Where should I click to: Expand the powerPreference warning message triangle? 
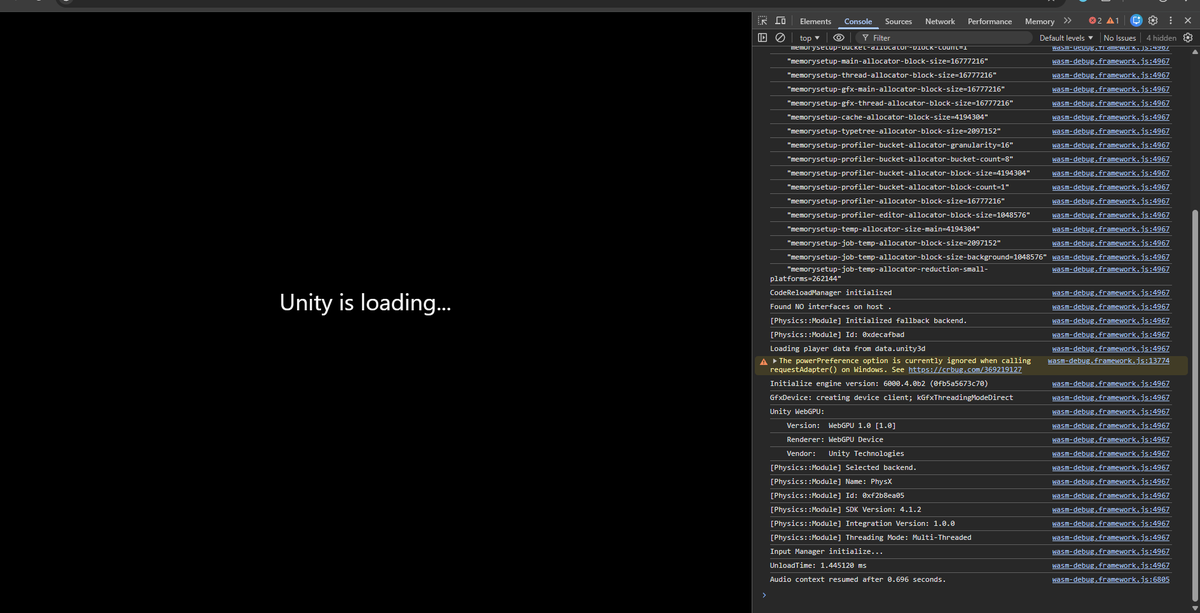tap(774, 361)
